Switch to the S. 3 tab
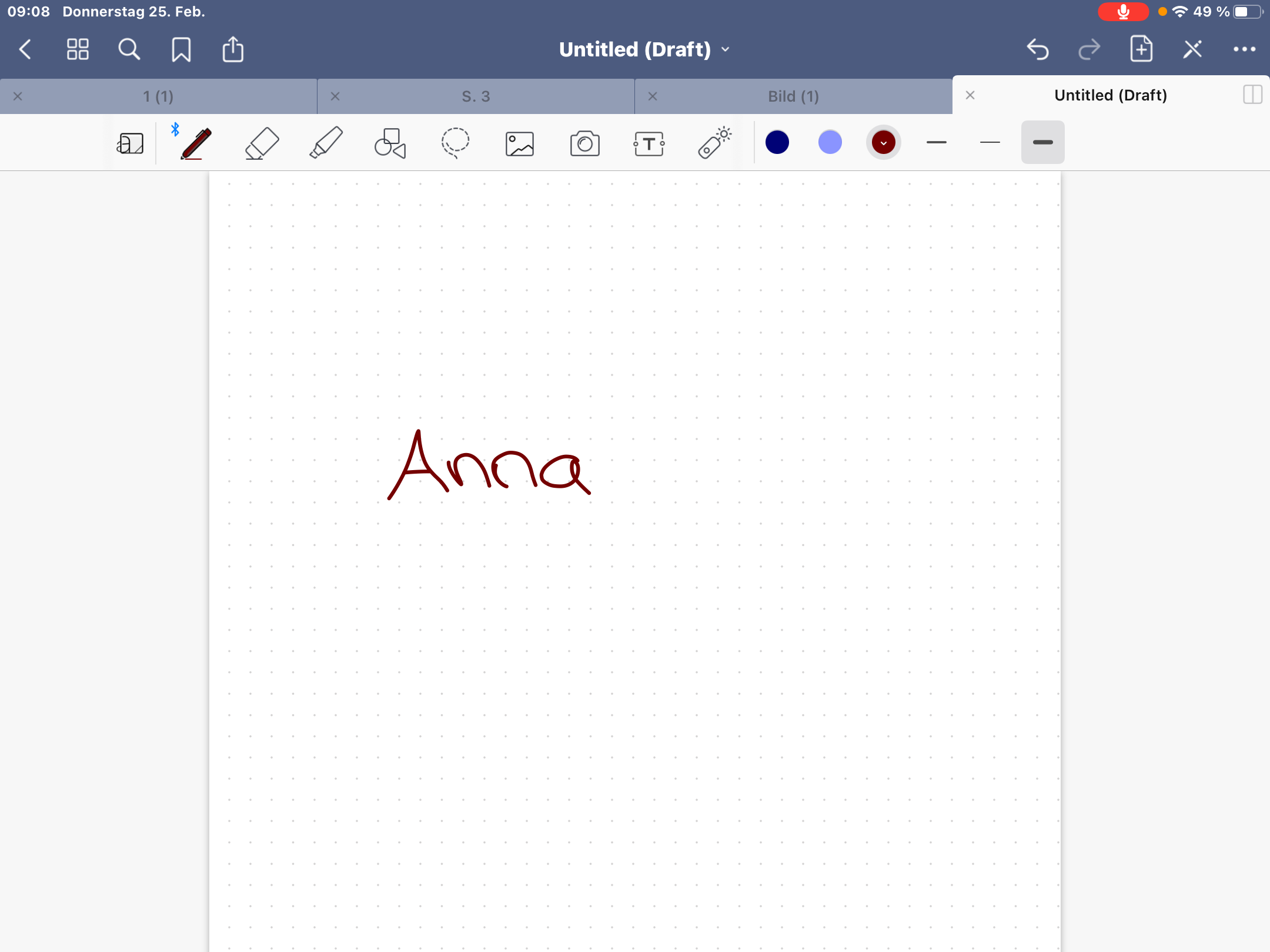1270x952 pixels. [476, 96]
